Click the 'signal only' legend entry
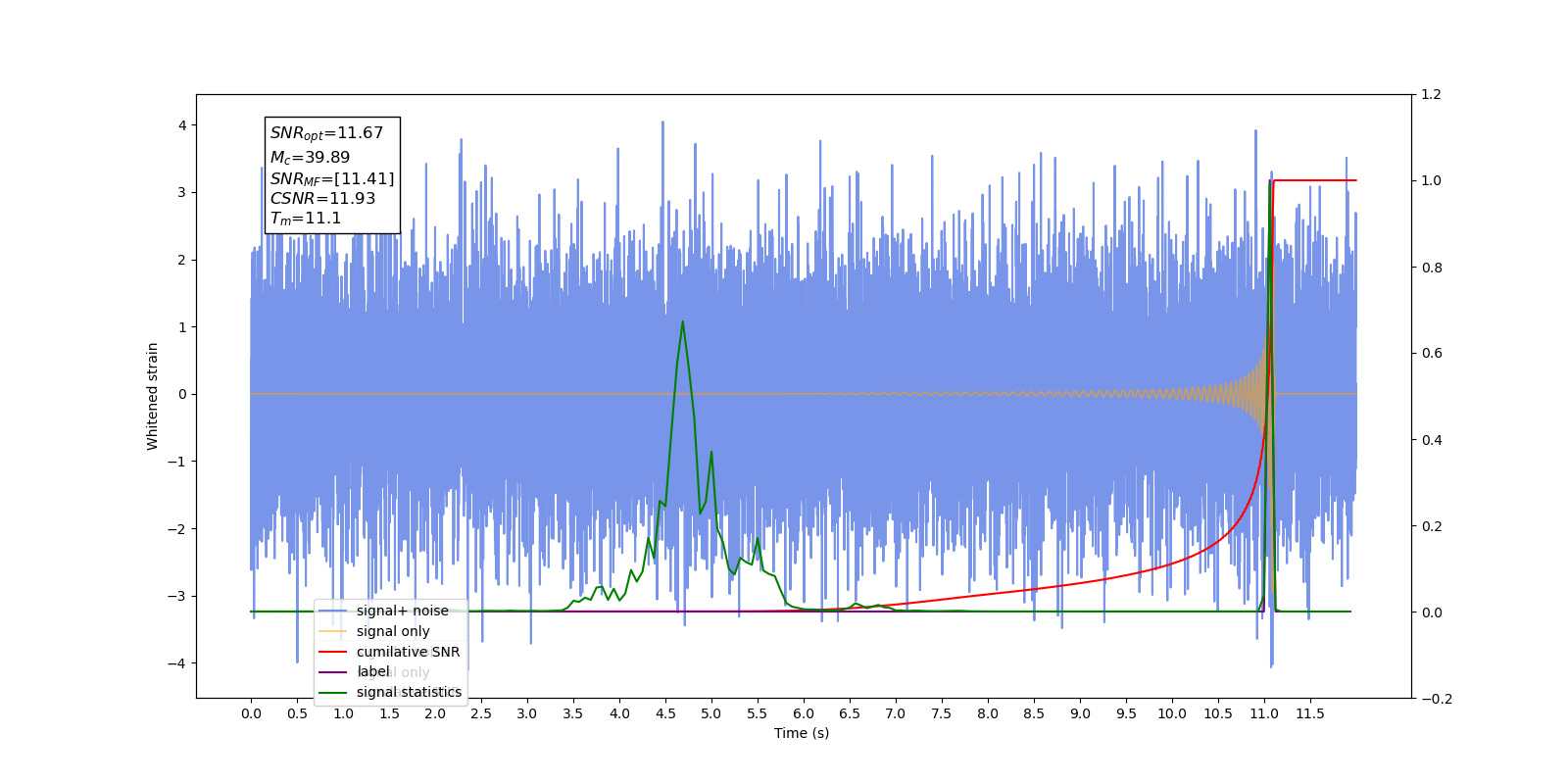This screenshot has width=1568, height=784. pos(393,631)
